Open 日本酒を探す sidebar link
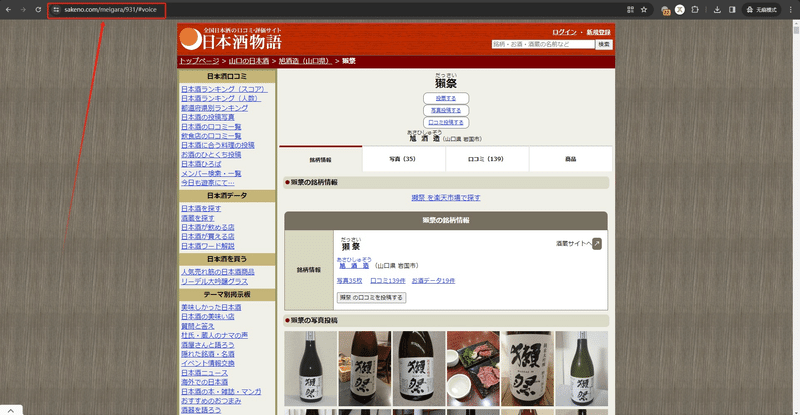Viewport: 800px width, 415px height. click(201, 208)
